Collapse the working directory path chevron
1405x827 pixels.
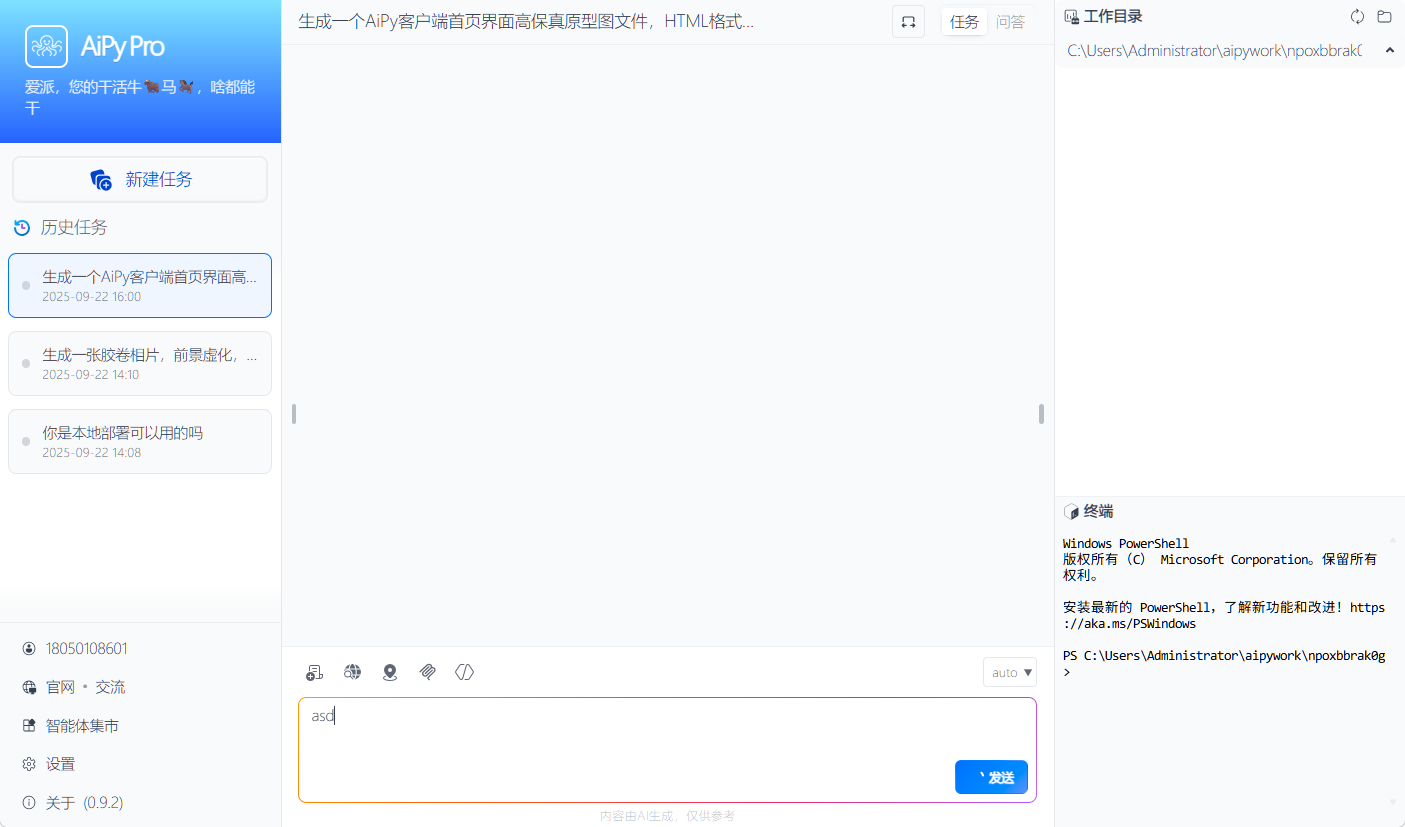pyautogui.click(x=1389, y=50)
